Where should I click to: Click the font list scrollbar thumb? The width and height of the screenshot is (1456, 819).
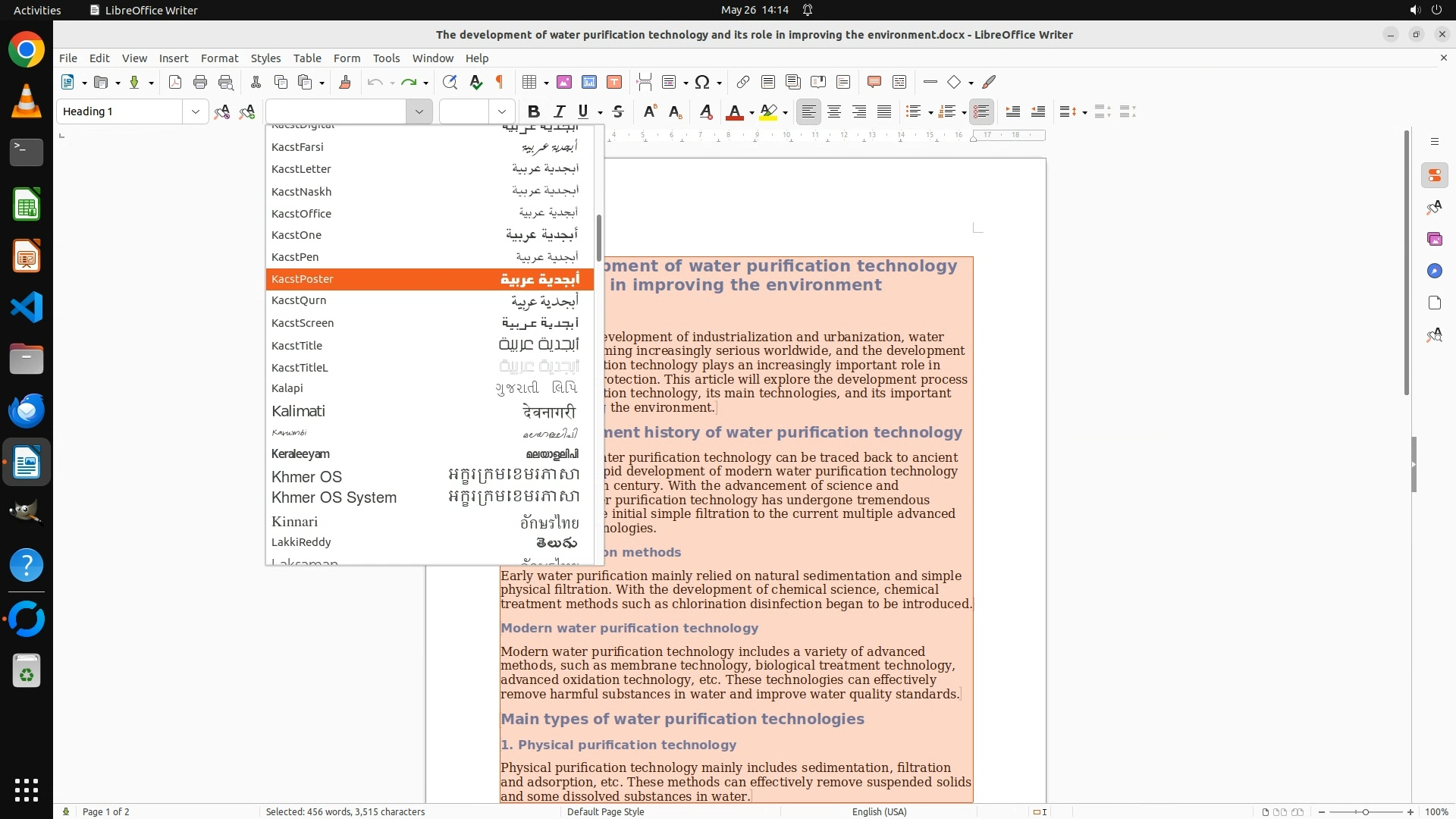coord(598,237)
